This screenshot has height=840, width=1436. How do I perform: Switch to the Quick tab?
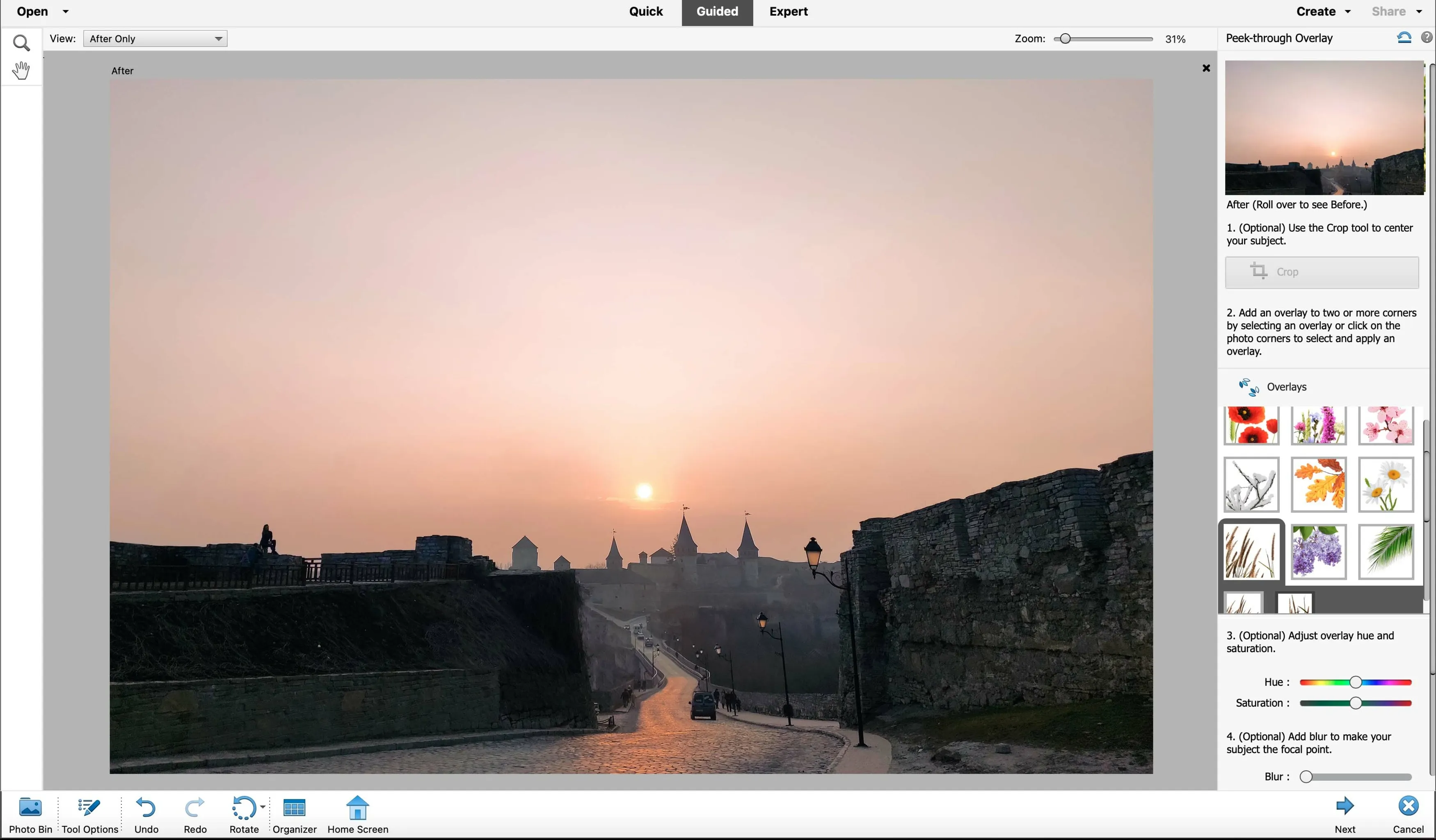click(x=646, y=11)
